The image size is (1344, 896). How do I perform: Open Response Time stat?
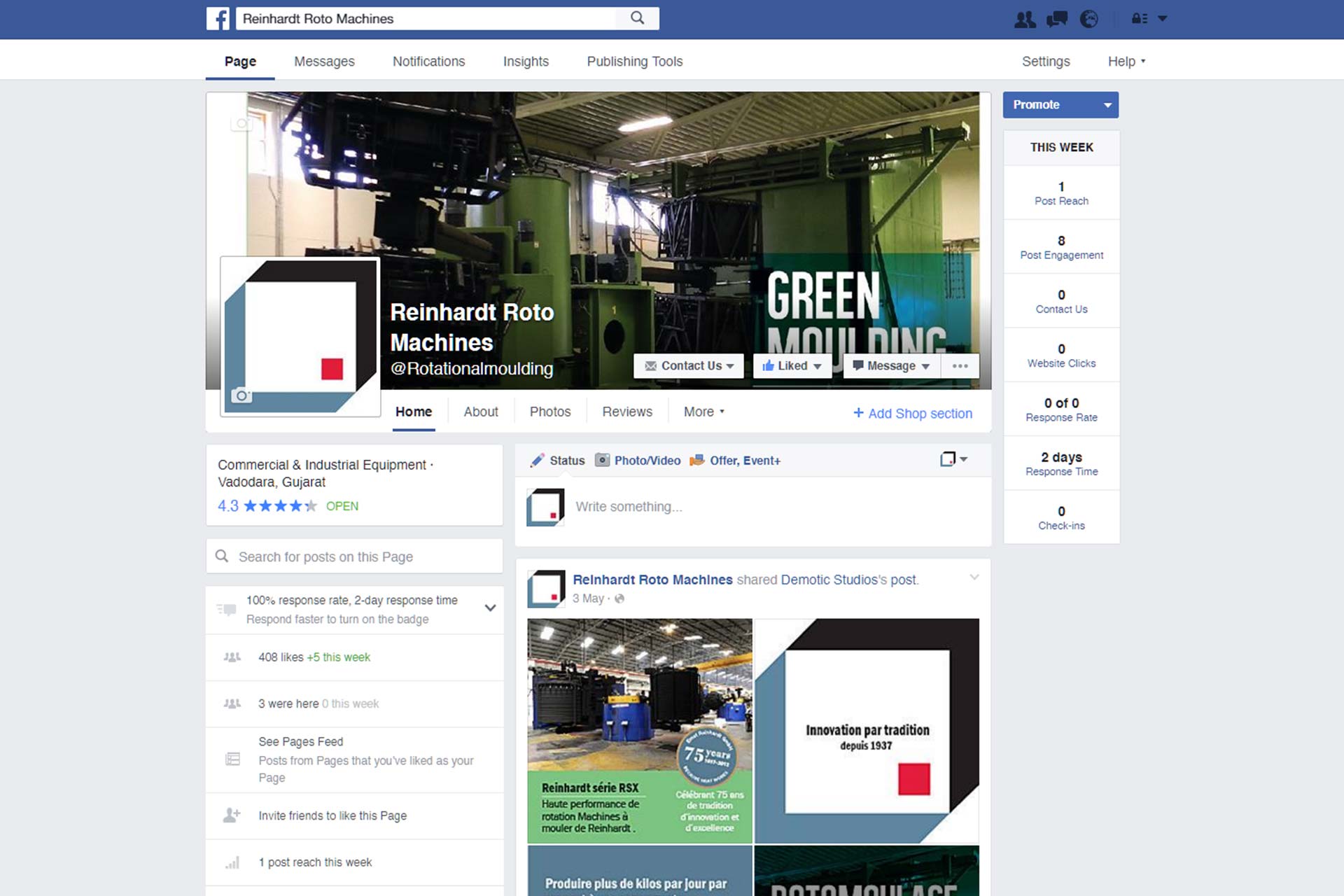tap(1061, 463)
